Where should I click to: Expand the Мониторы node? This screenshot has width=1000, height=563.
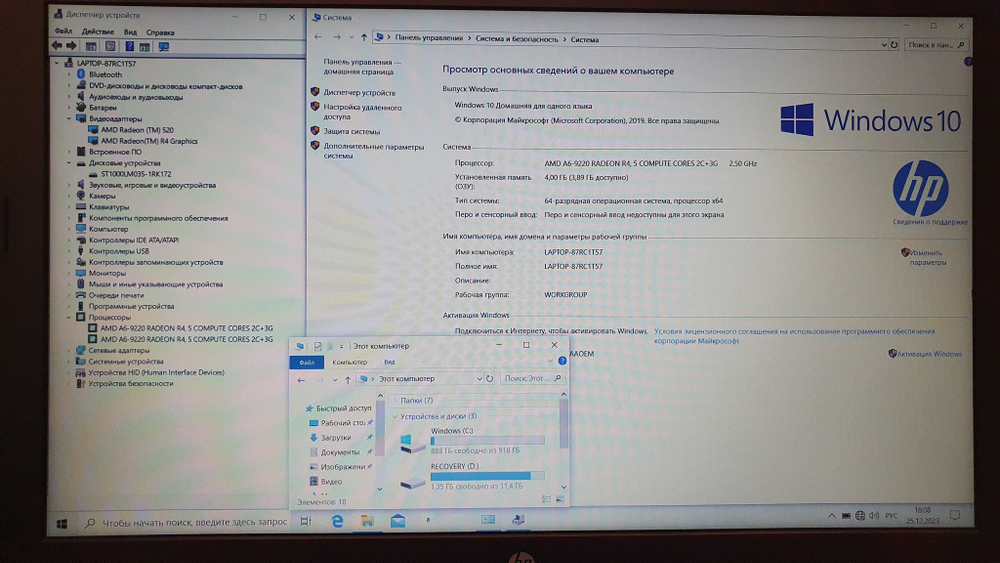click(69, 273)
